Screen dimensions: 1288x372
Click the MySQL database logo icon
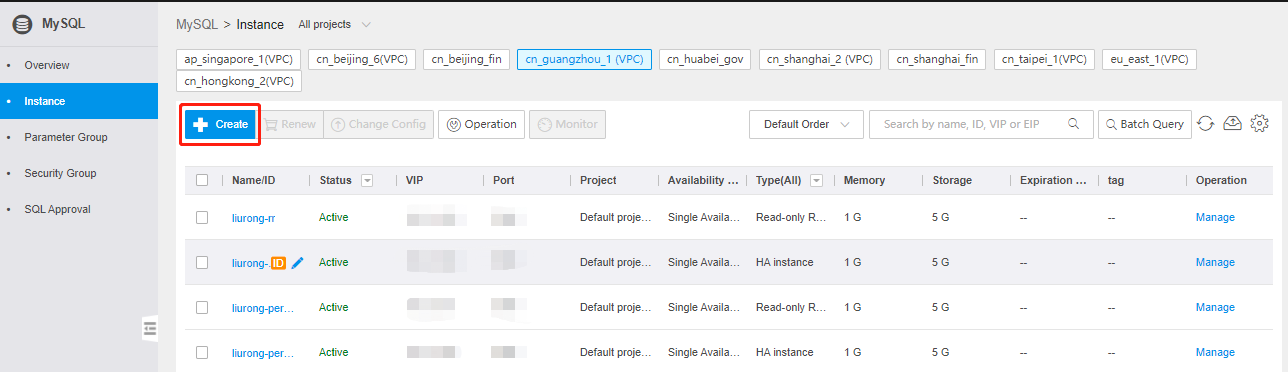[22, 24]
